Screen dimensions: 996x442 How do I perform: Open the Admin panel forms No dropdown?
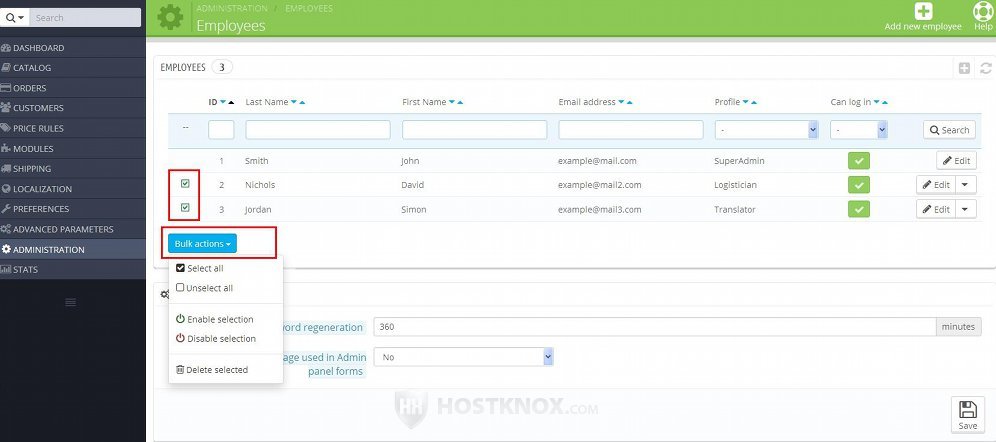pos(464,357)
